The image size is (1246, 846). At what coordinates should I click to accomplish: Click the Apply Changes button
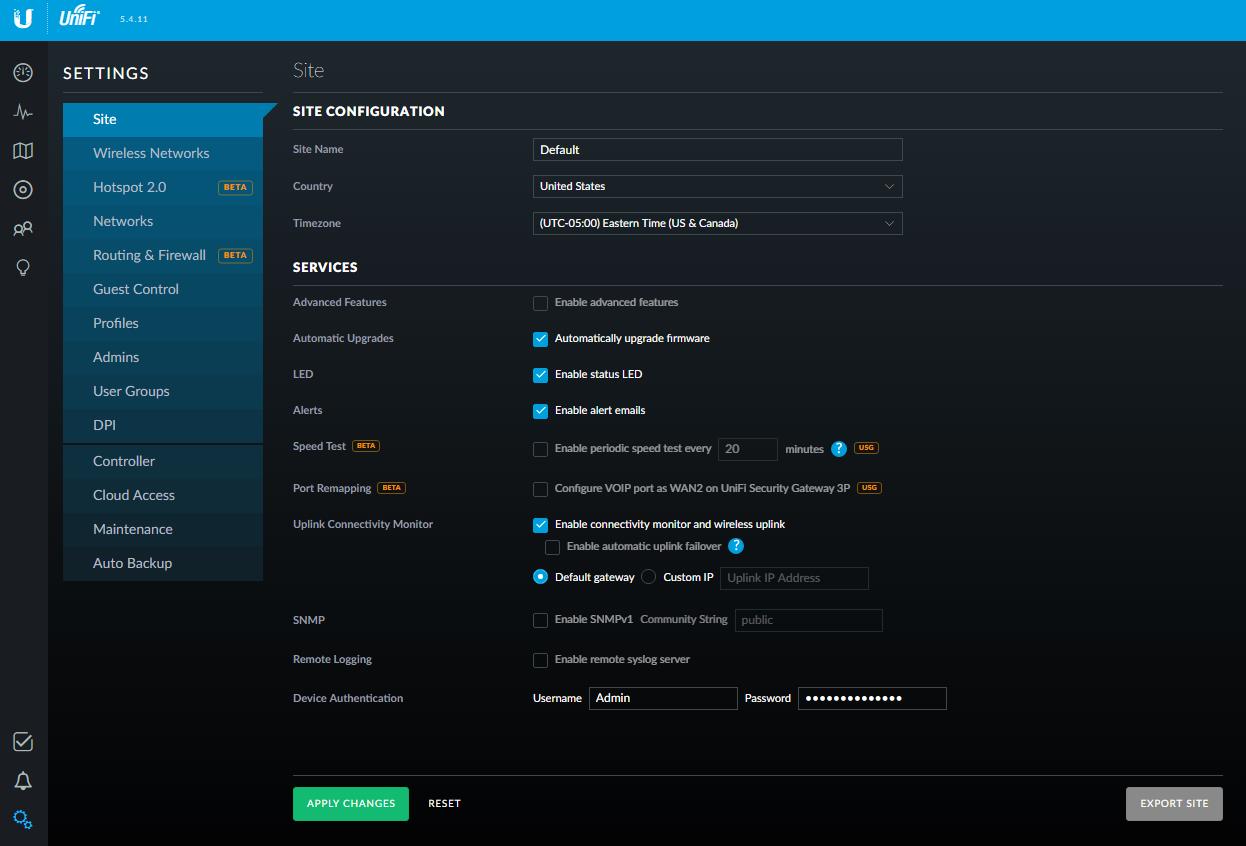tap(350, 804)
